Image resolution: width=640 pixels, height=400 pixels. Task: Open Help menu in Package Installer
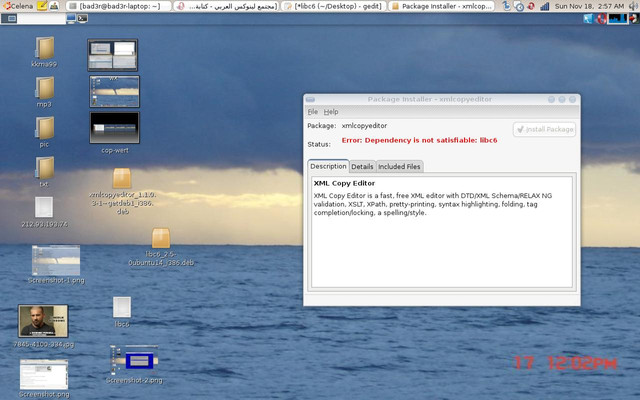click(331, 111)
